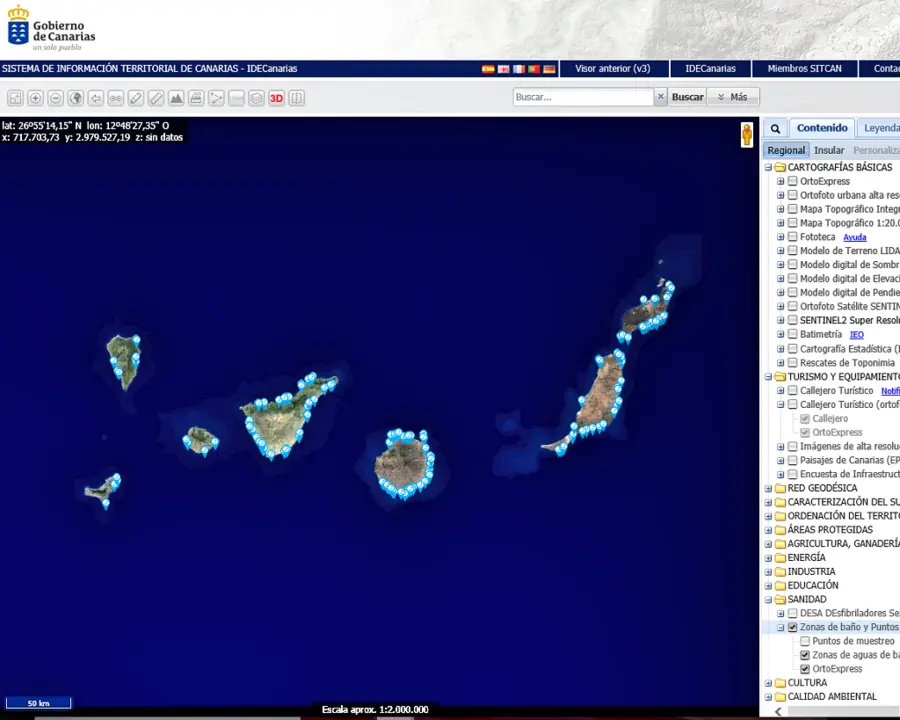Select the Insular sub-tab
900x720 pixels.
coord(829,150)
